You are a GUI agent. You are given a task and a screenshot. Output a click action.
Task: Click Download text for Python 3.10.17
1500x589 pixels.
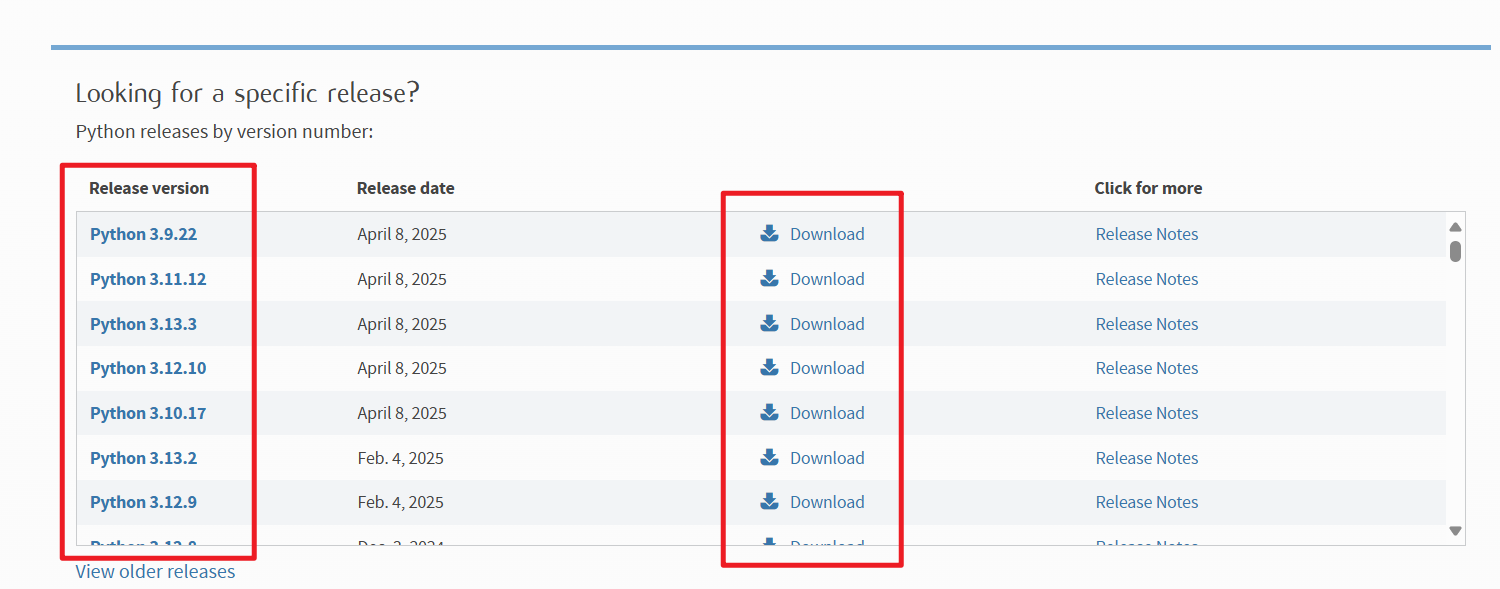click(x=827, y=413)
